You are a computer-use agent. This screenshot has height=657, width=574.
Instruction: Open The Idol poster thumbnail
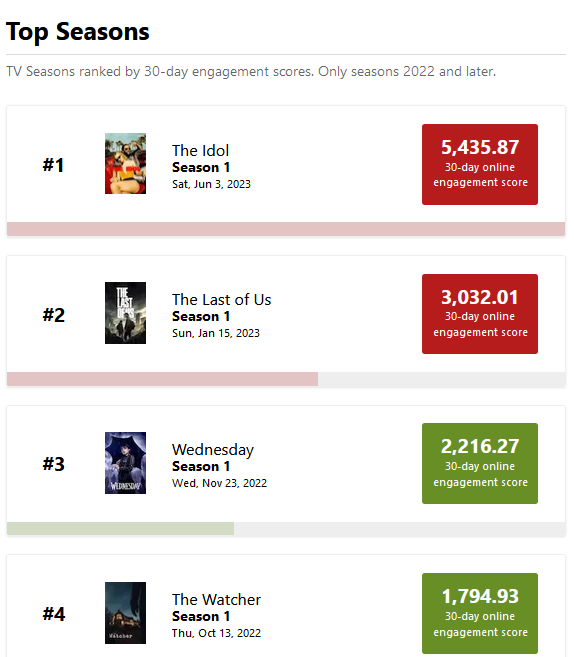[x=125, y=163]
